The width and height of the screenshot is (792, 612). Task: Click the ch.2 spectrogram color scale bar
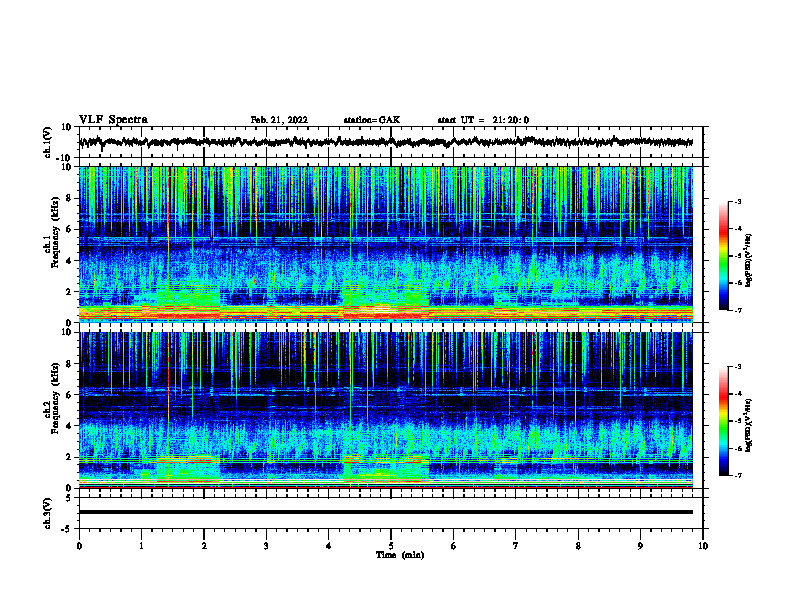(724, 421)
